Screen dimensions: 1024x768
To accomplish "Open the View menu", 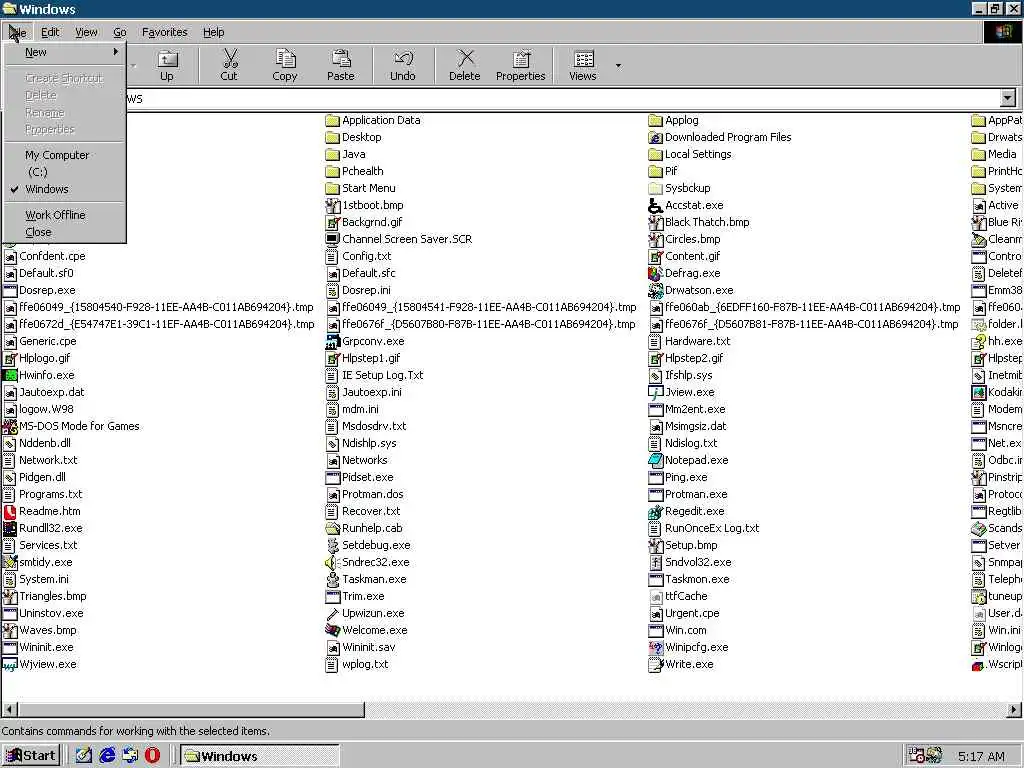I will click(86, 32).
